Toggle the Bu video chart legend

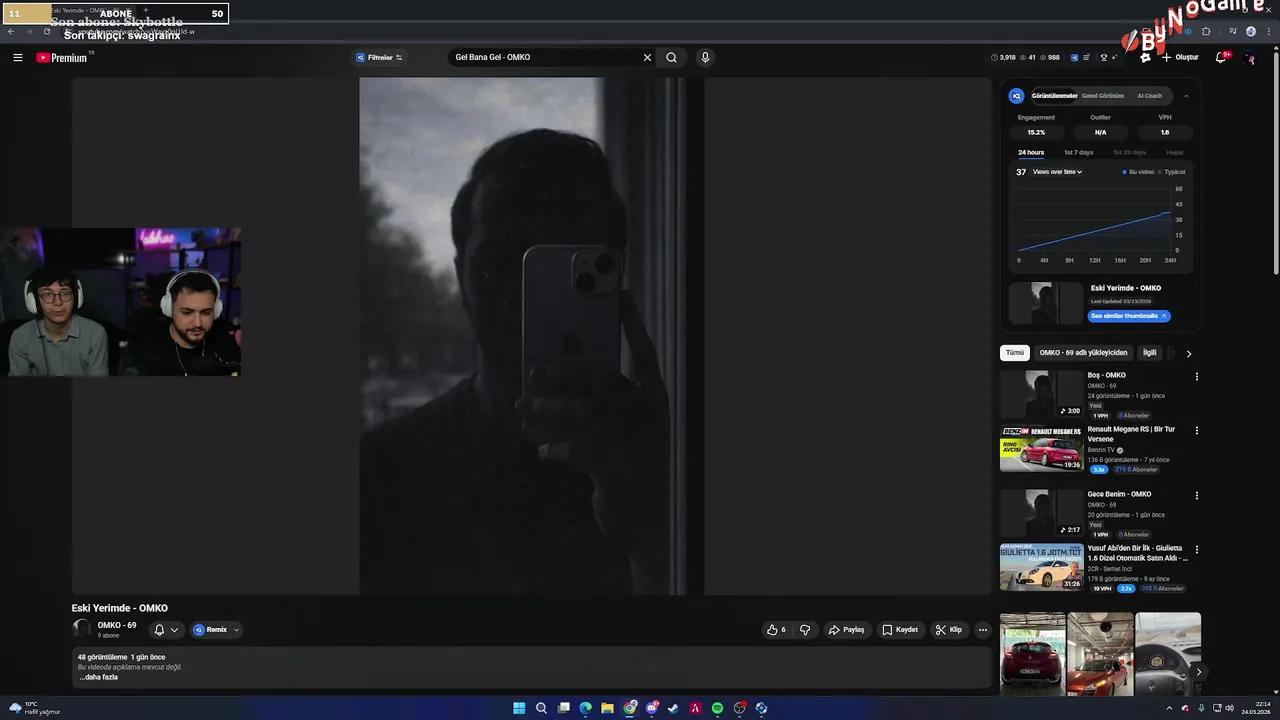(x=1138, y=172)
